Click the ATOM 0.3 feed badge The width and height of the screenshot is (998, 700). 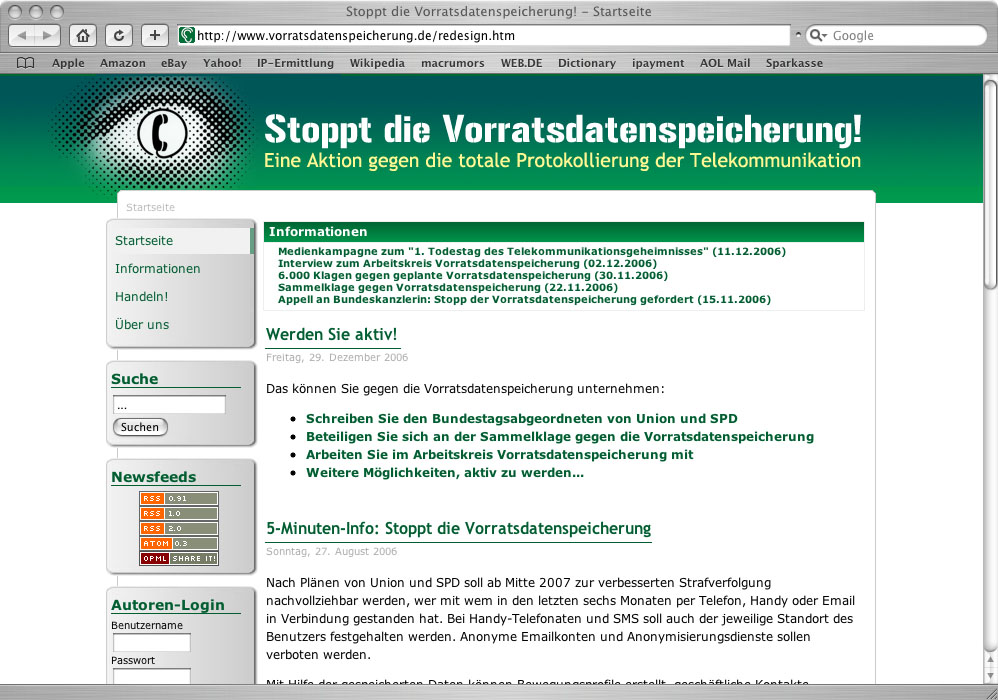pyautogui.click(x=178, y=543)
